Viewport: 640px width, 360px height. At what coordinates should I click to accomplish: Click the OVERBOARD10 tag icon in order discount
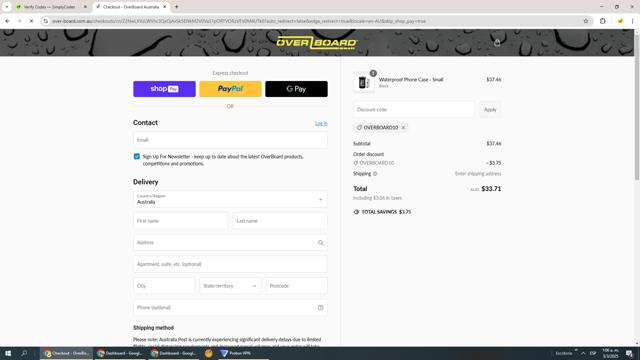pyautogui.click(x=356, y=163)
